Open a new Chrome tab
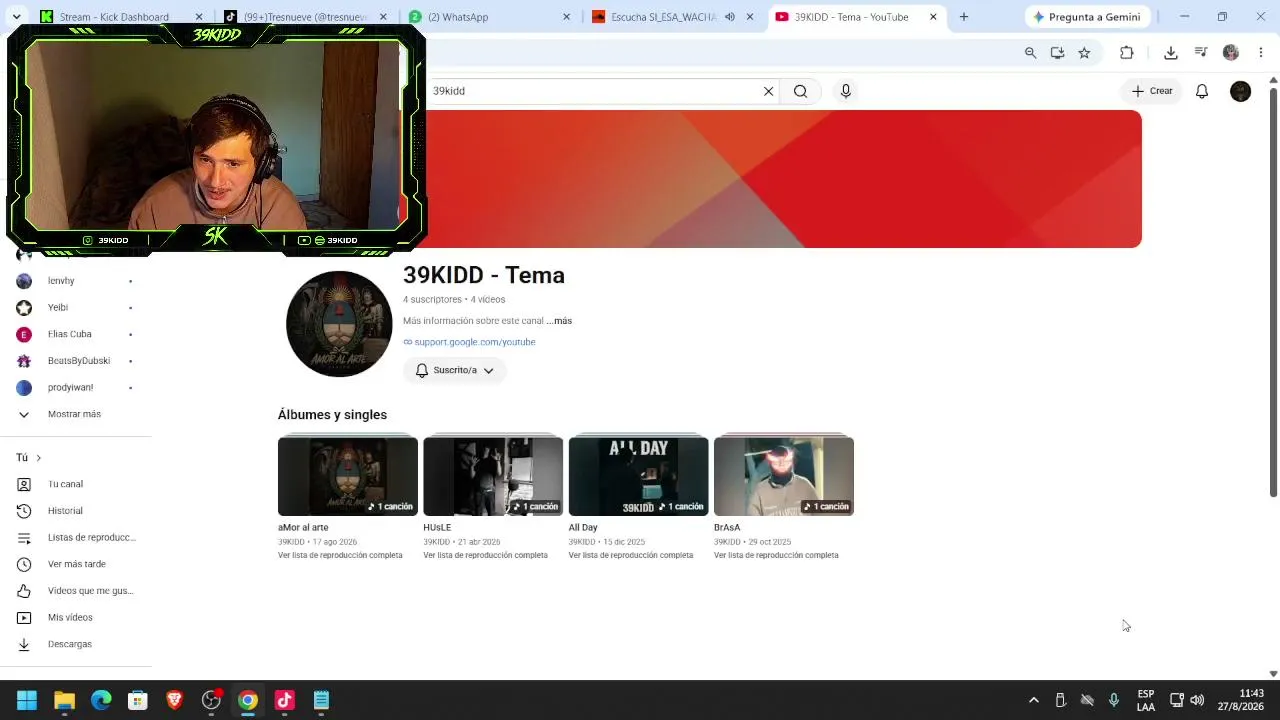This screenshot has width=1280, height=720. (x=964, y=17)
